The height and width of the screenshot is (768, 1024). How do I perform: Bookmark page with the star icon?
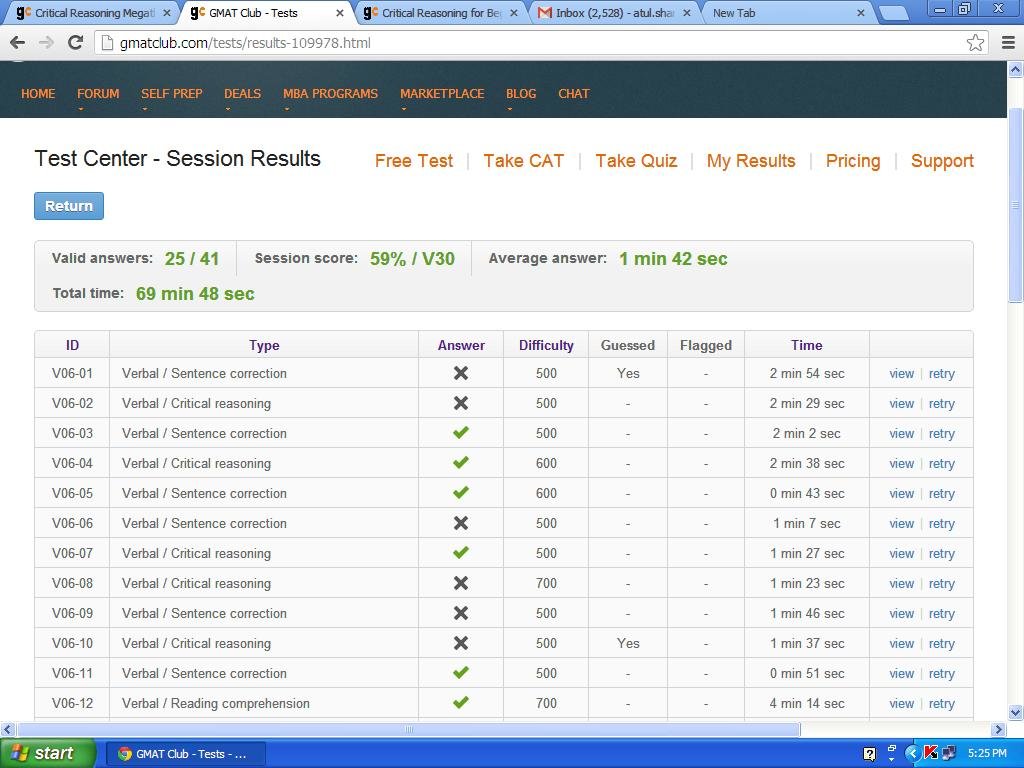975,42
